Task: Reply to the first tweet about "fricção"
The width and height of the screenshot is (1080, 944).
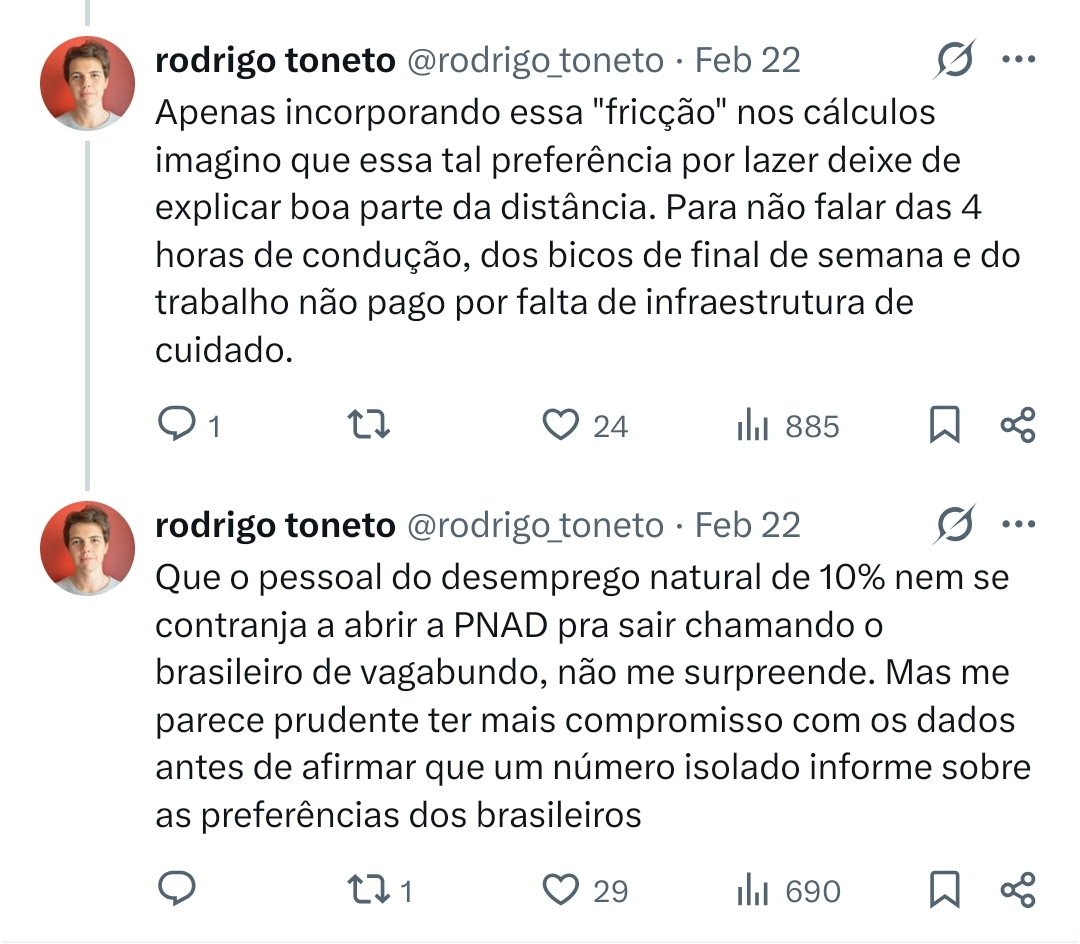Action: click(x=177, y=427)
